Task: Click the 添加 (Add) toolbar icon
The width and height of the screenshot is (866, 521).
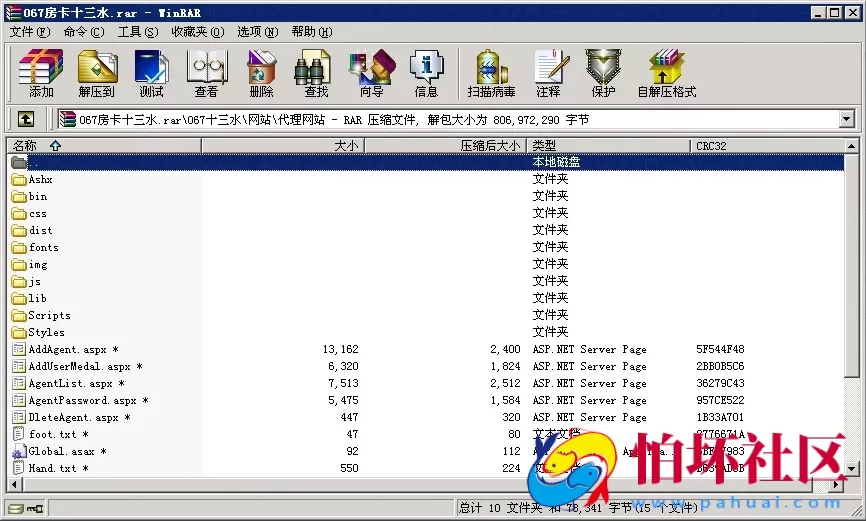Action: click(41, 73)
